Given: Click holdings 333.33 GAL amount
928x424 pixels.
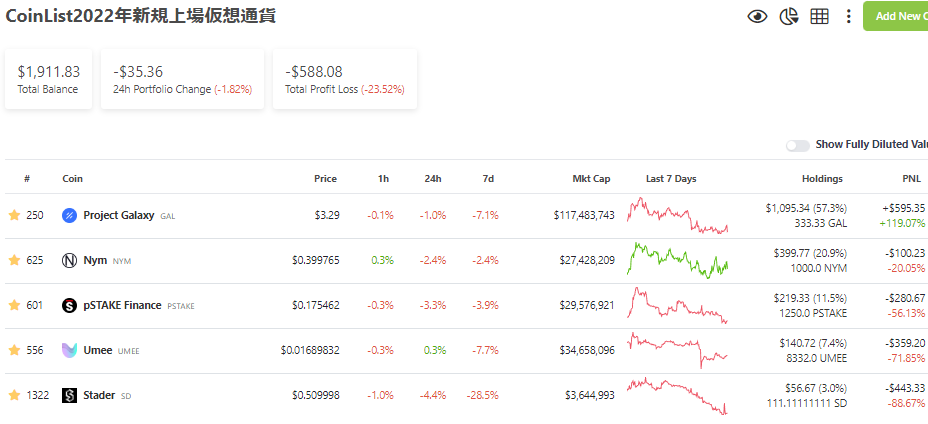Looking at the screenshot, I should pos(819,223).
